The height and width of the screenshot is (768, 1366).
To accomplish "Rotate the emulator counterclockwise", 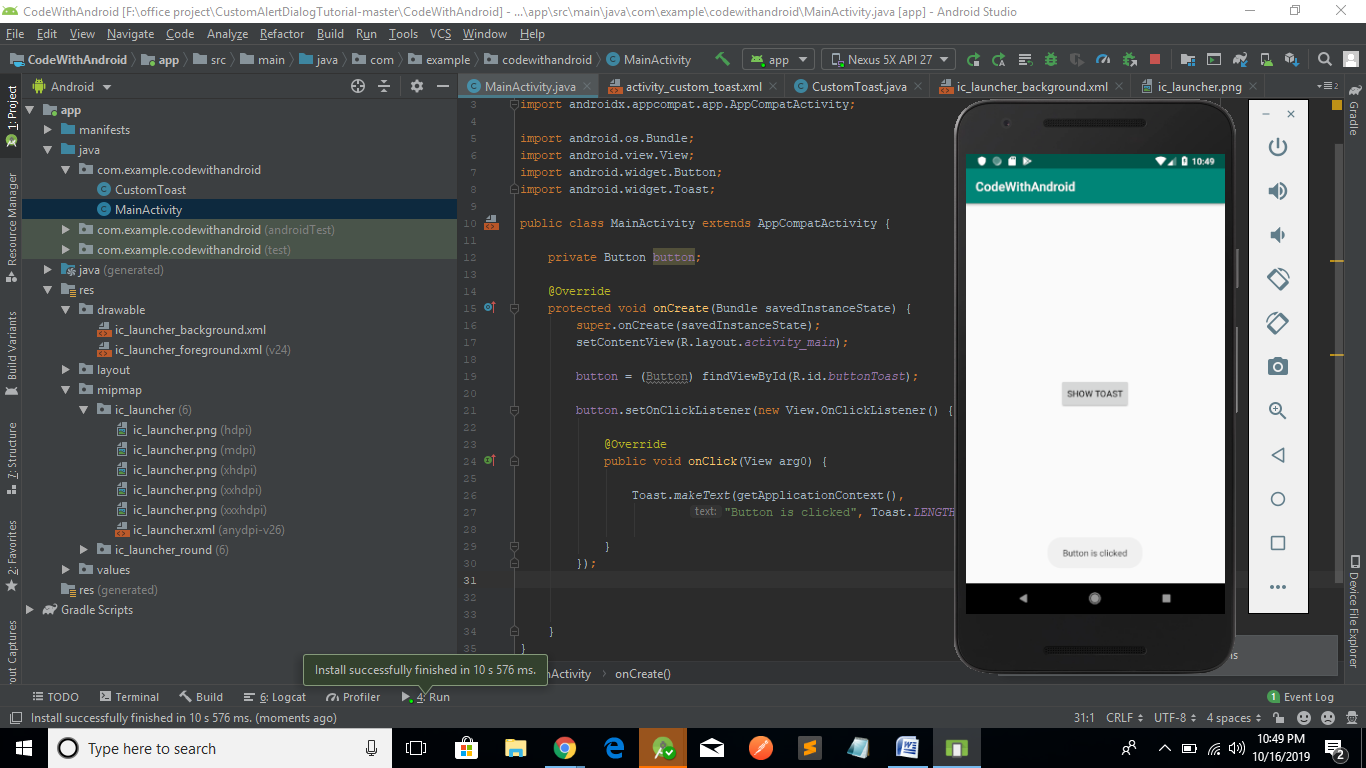I will point(1277,278).
